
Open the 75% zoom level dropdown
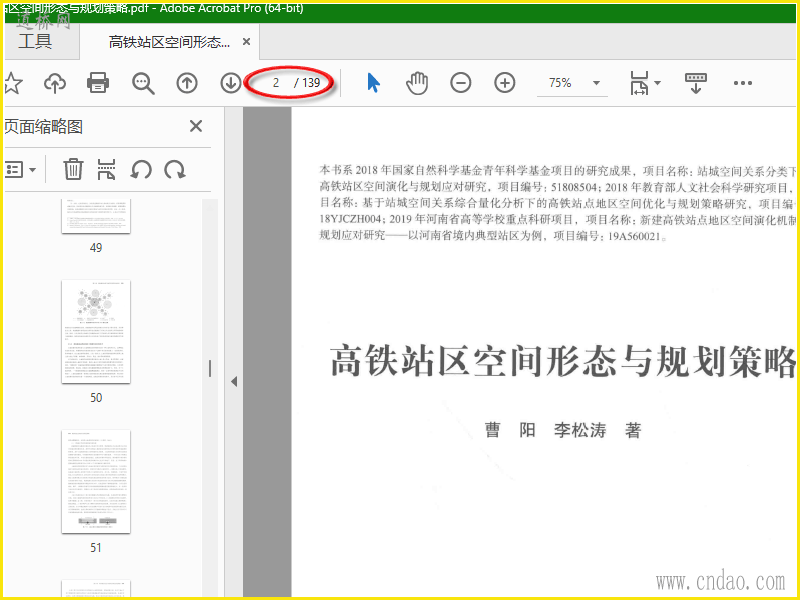(x=596, y=83)
